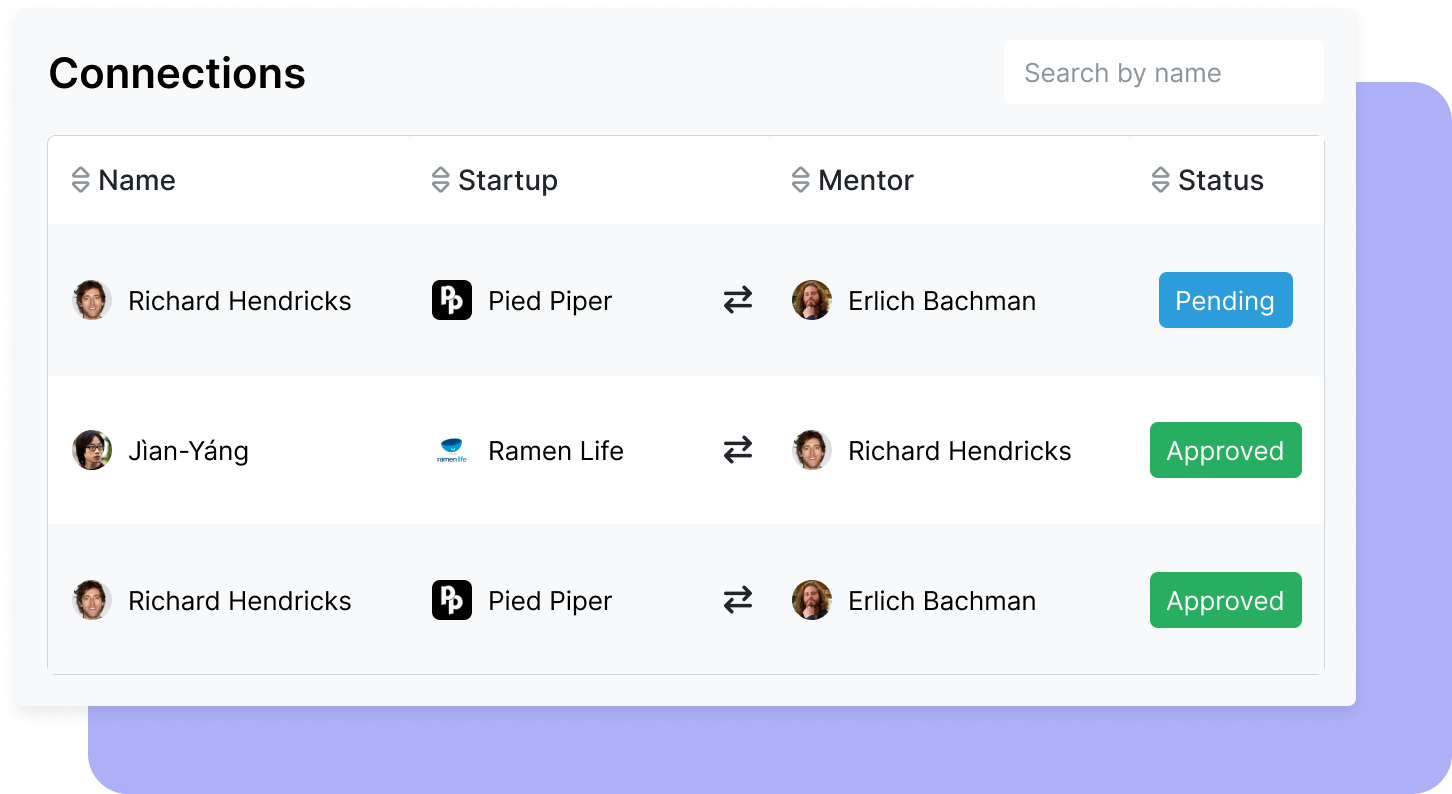Image resolution: width=1452 pixels, height=794 pixels.
Task: Click the Approved badge for Jìan-Yáng
Action: coord(1225,450)
